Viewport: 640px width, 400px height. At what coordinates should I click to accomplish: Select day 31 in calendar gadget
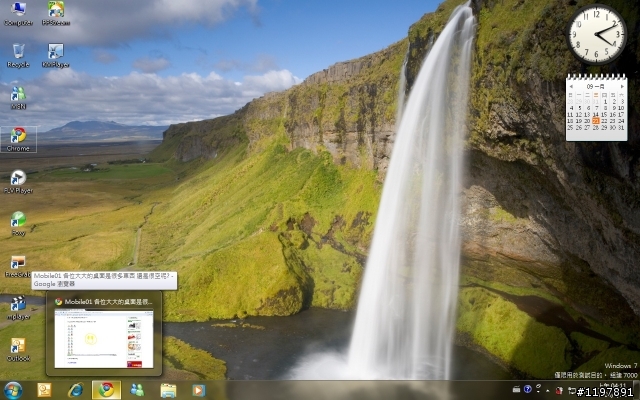point(621,127)
